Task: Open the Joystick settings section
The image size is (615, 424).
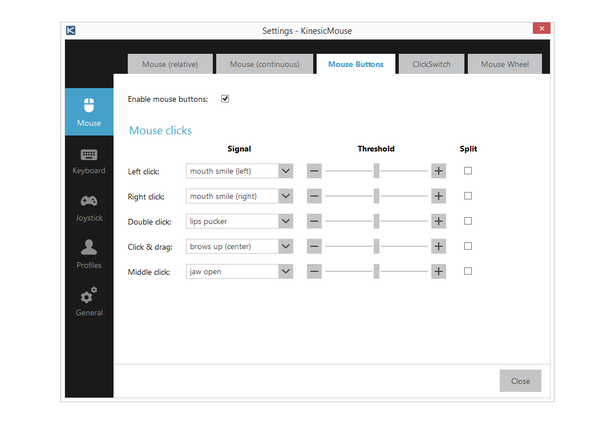Action: coord(89,208)
